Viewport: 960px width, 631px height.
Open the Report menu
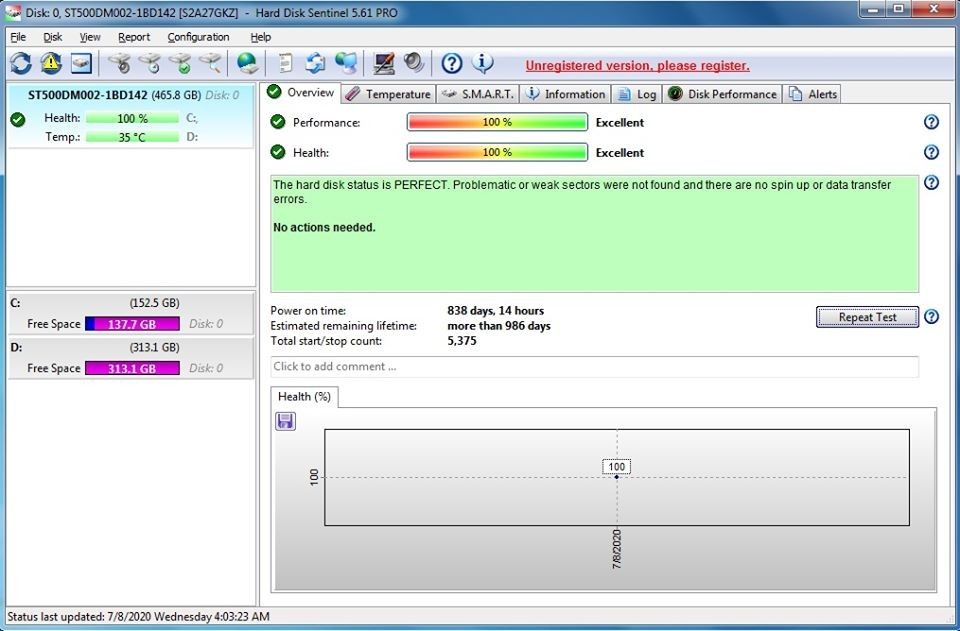pos(134,37)
